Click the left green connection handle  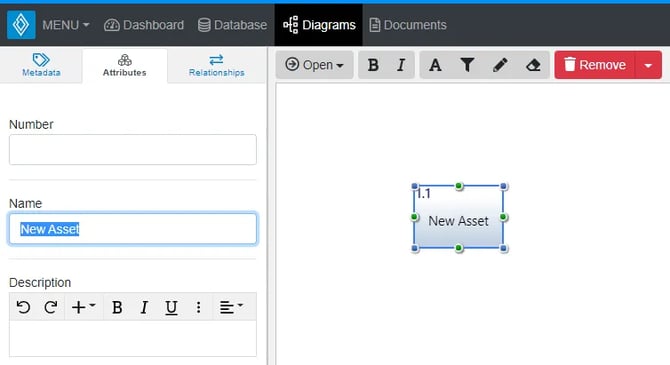[414, 217]
